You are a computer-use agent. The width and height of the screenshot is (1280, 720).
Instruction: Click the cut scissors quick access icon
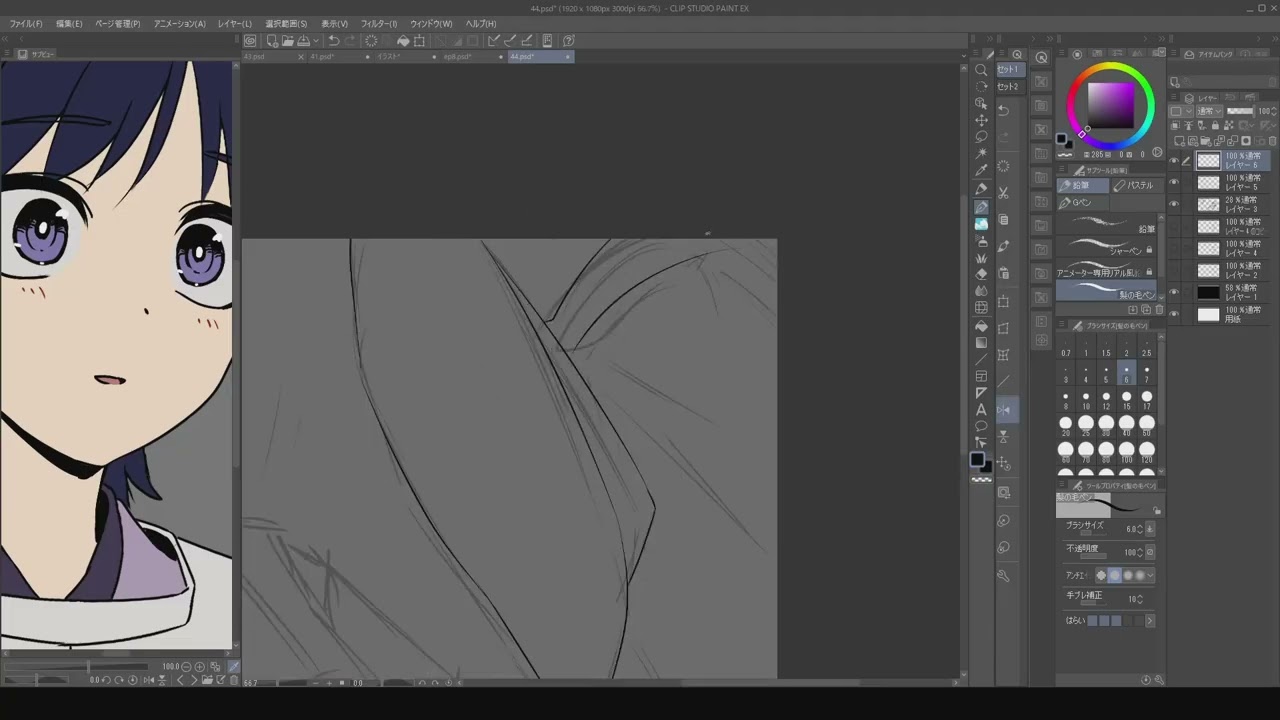1004,192
